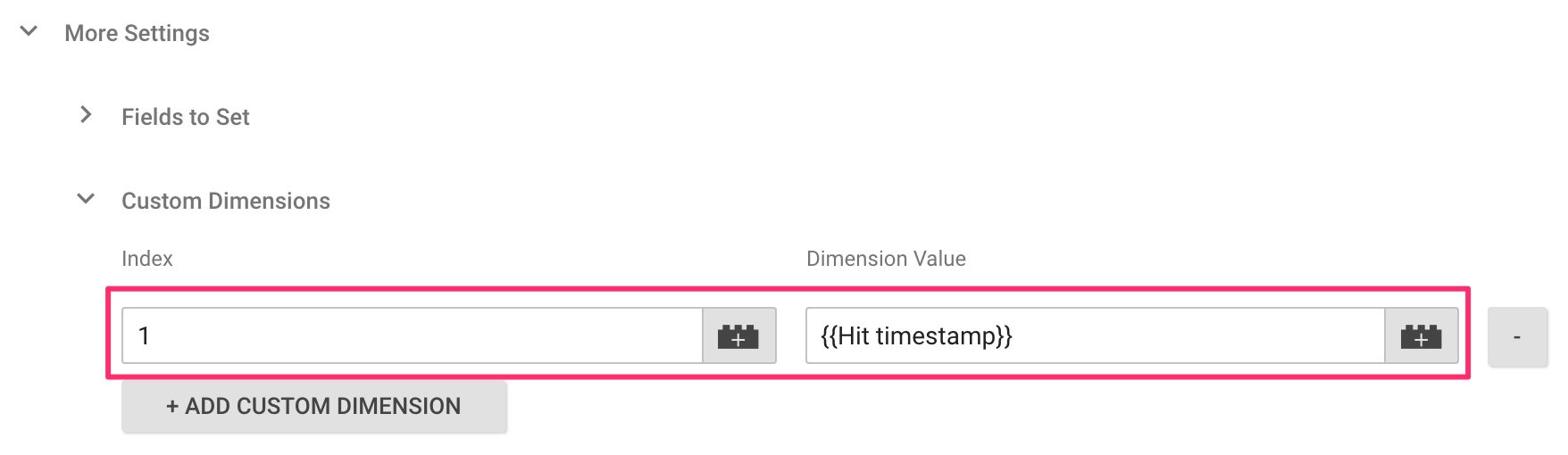Click into the Index input field

413,336
